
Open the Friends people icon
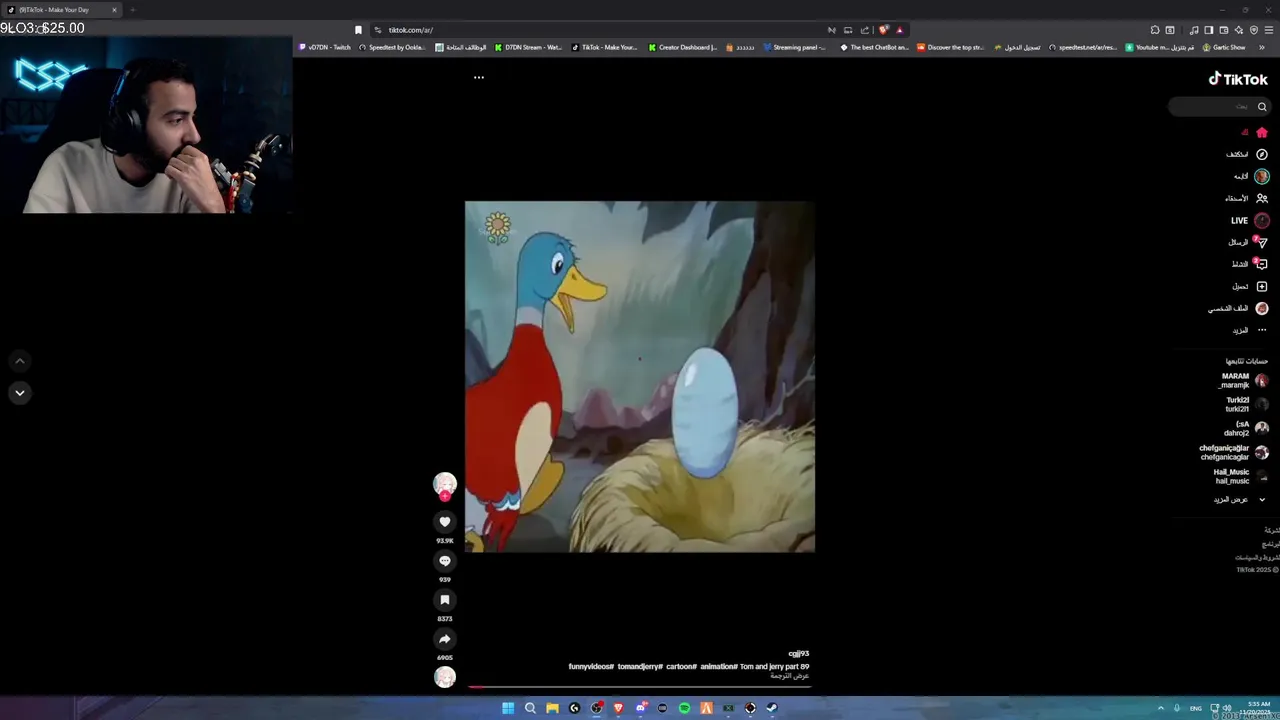pyautogui.click(x=1262, y=198)
